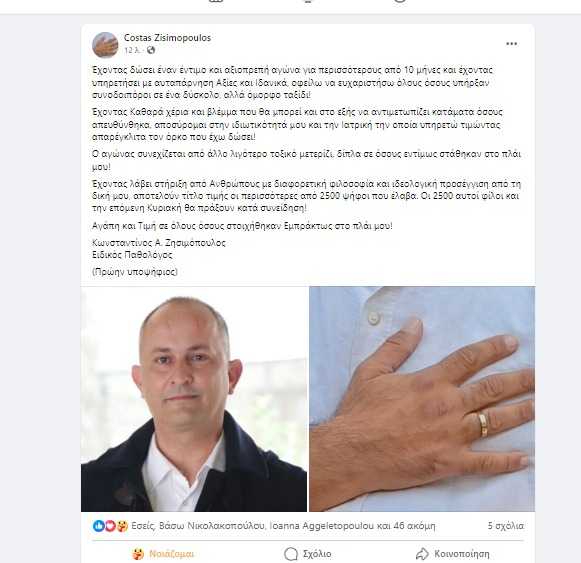Open the hand-on-chest photo

[x=422, y=399]
